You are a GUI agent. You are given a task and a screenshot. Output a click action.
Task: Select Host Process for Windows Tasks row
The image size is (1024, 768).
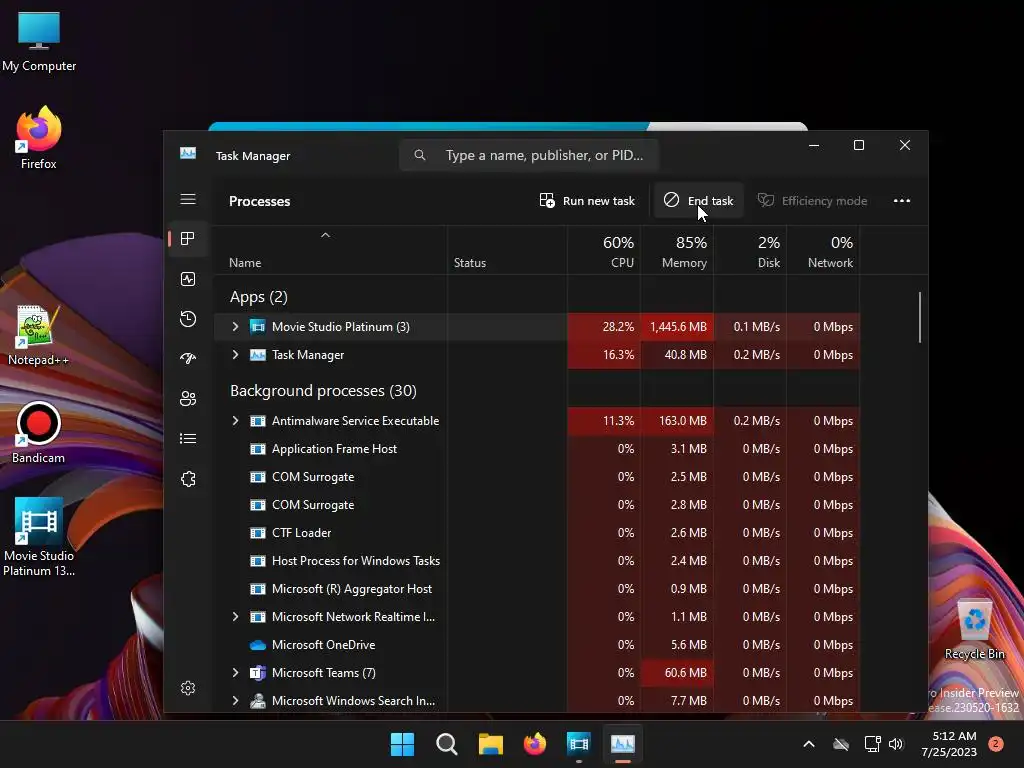(x=536, y=561)
